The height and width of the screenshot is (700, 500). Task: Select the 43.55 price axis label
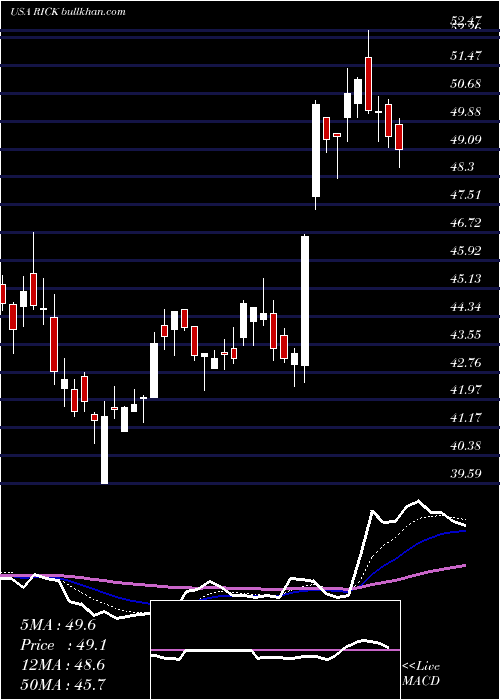[467, 334]
